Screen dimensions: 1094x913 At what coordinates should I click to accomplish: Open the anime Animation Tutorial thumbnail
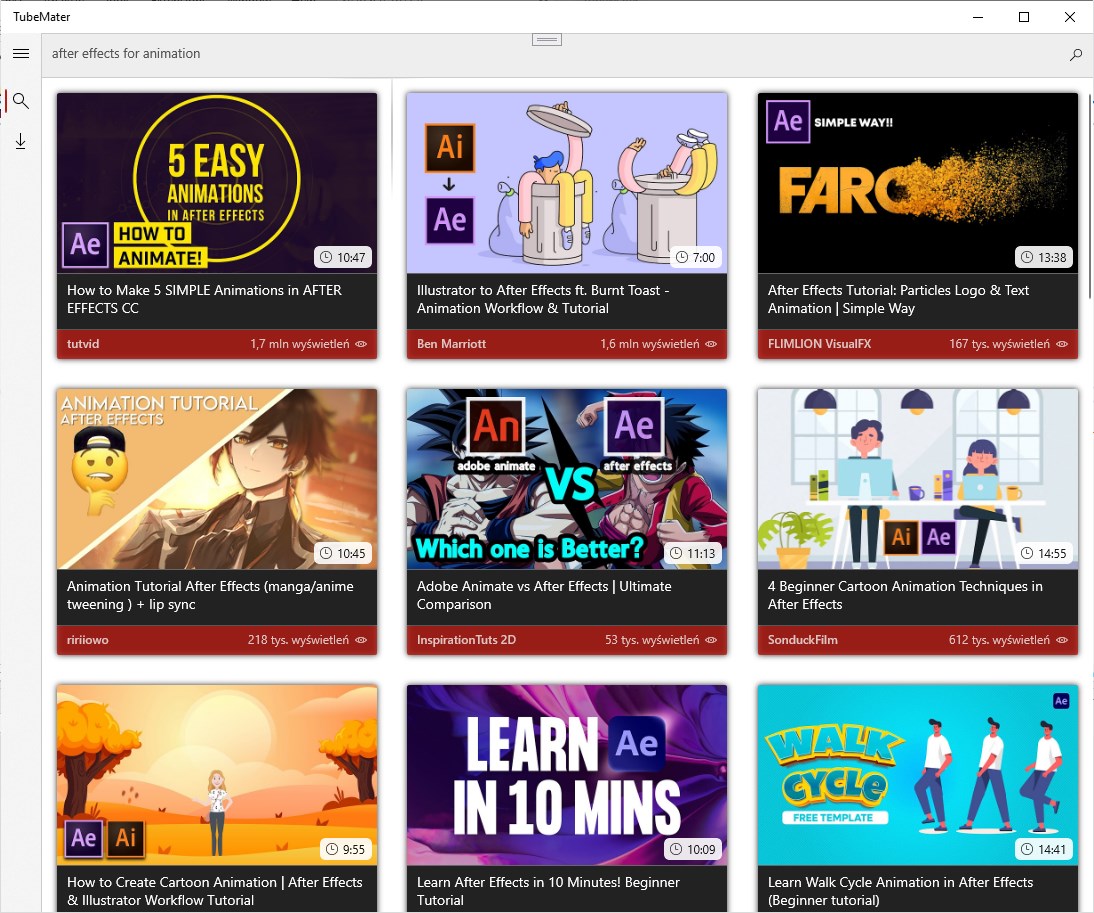(x=217, y=479)
